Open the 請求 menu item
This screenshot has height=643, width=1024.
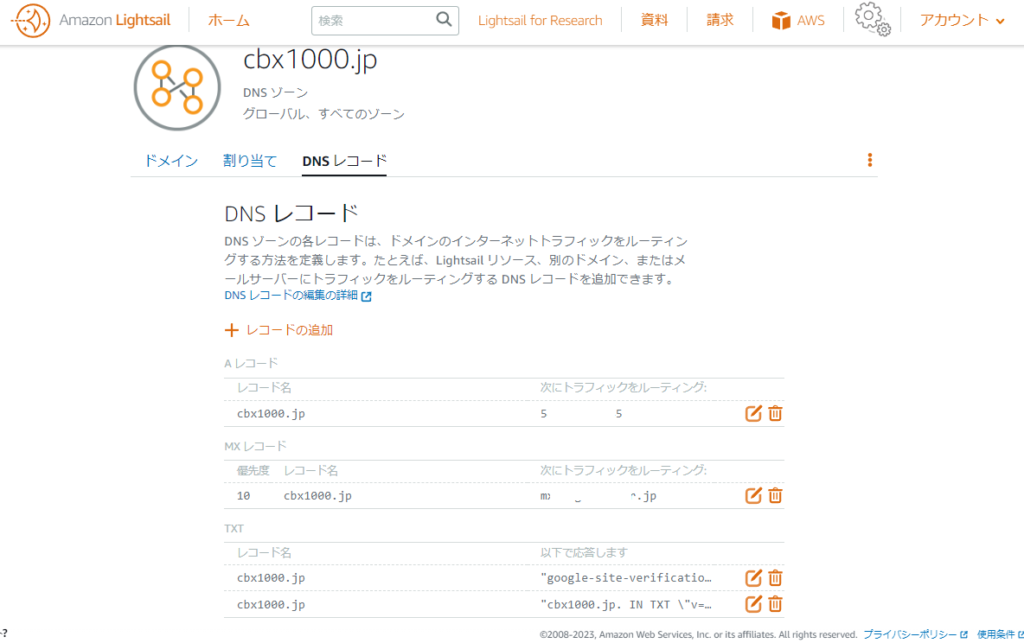[720, 20]
